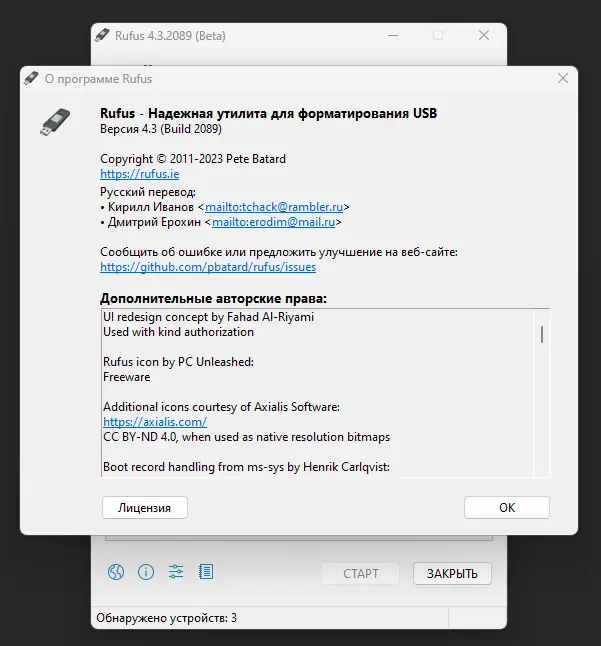Click the Rufus dialog title bar icon
Viewport: 601px width, 646px height.
31,78
